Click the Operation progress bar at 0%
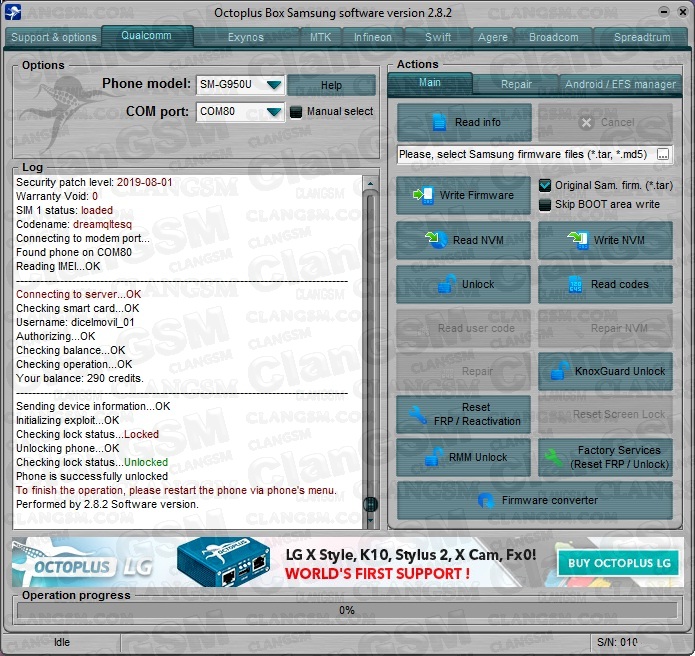 [347, 610]
